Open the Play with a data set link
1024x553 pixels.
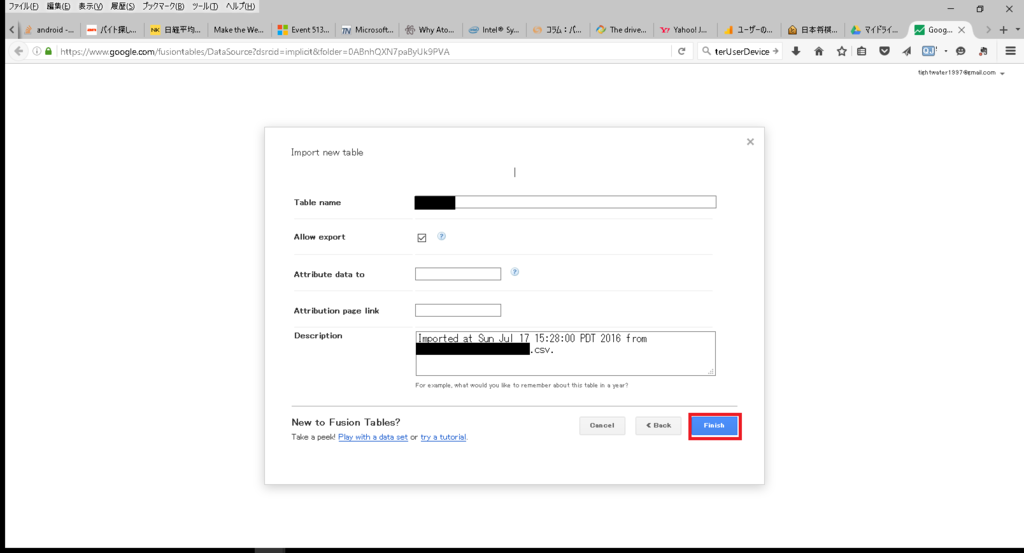click(x=373, y=437)
